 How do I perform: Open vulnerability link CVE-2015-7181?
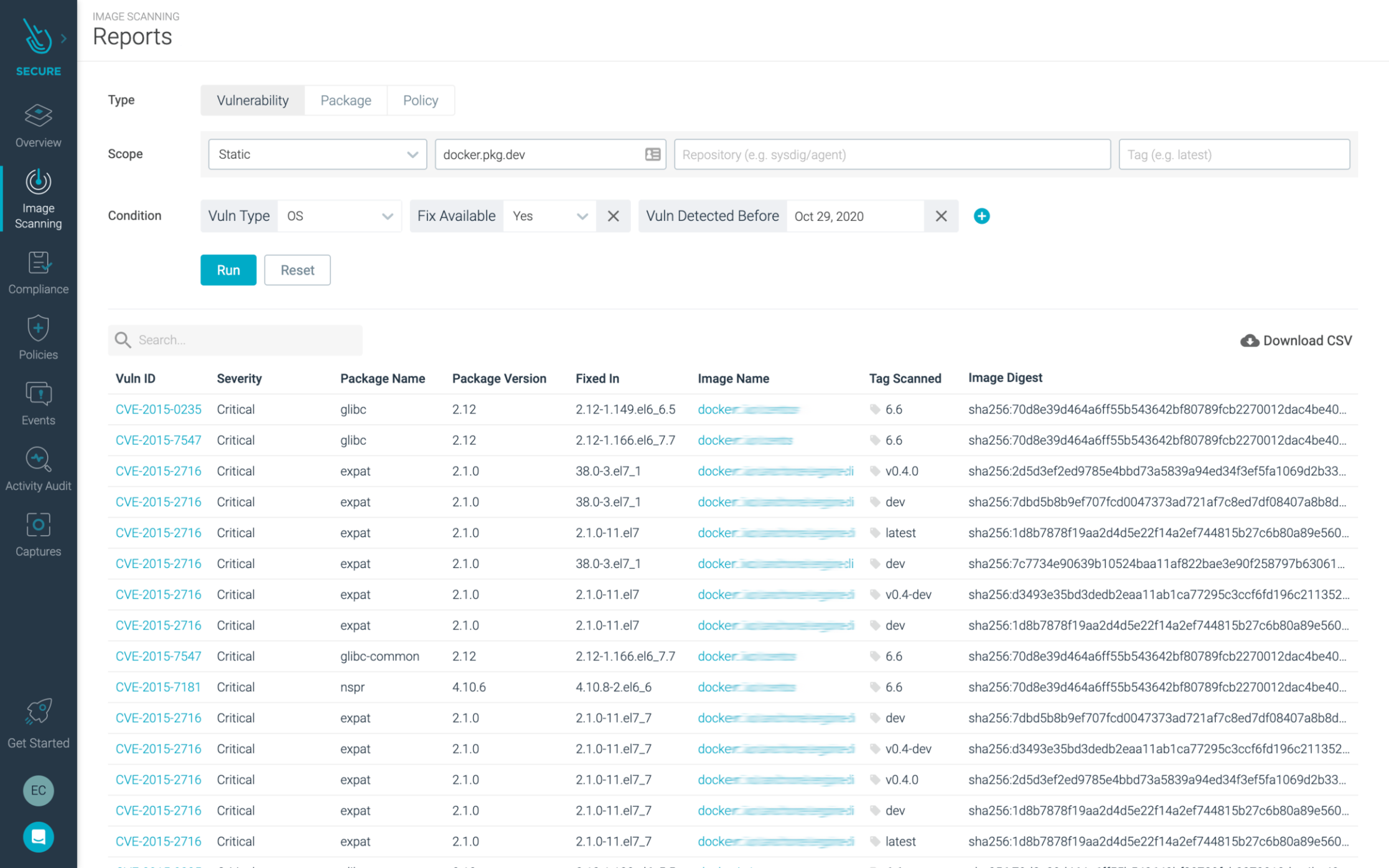[158, 687]
